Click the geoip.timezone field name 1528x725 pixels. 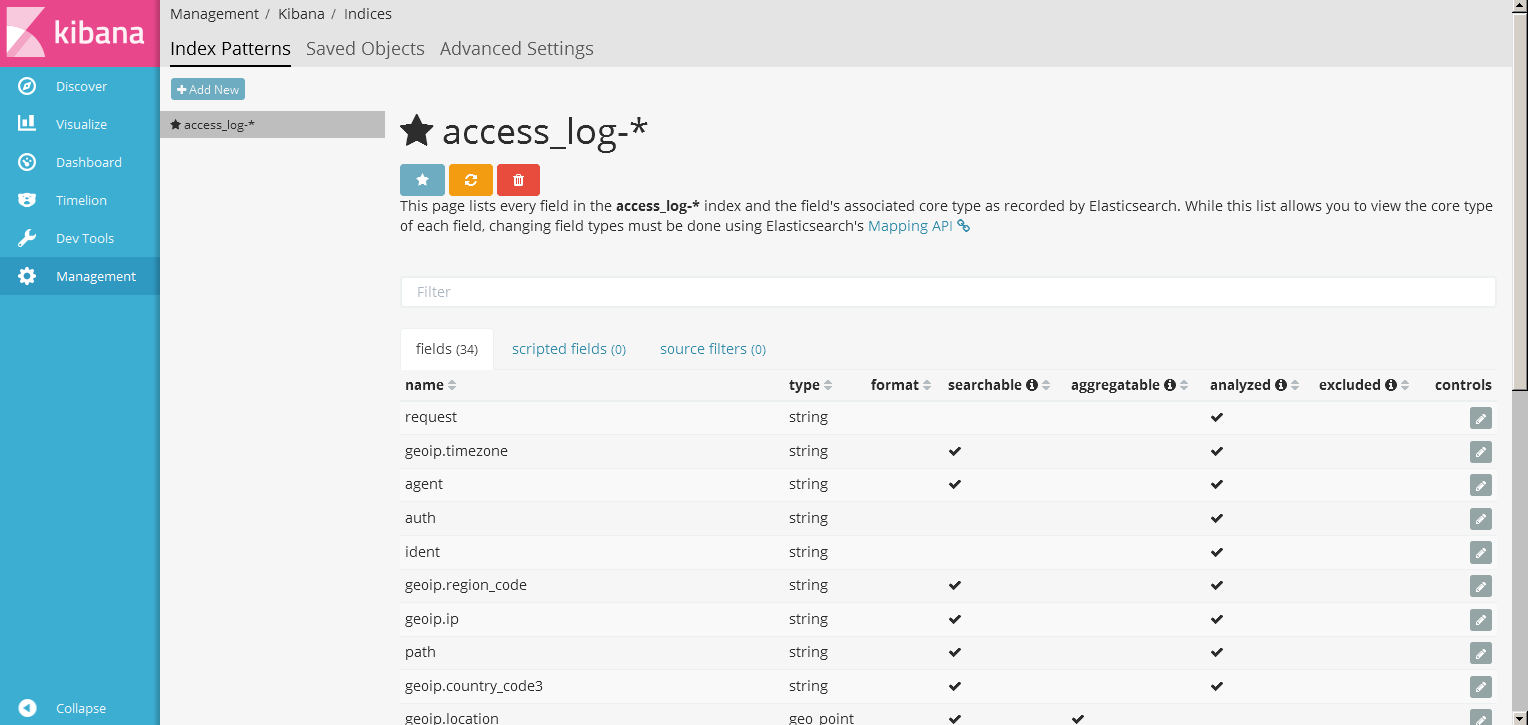[x=456, y=451]
